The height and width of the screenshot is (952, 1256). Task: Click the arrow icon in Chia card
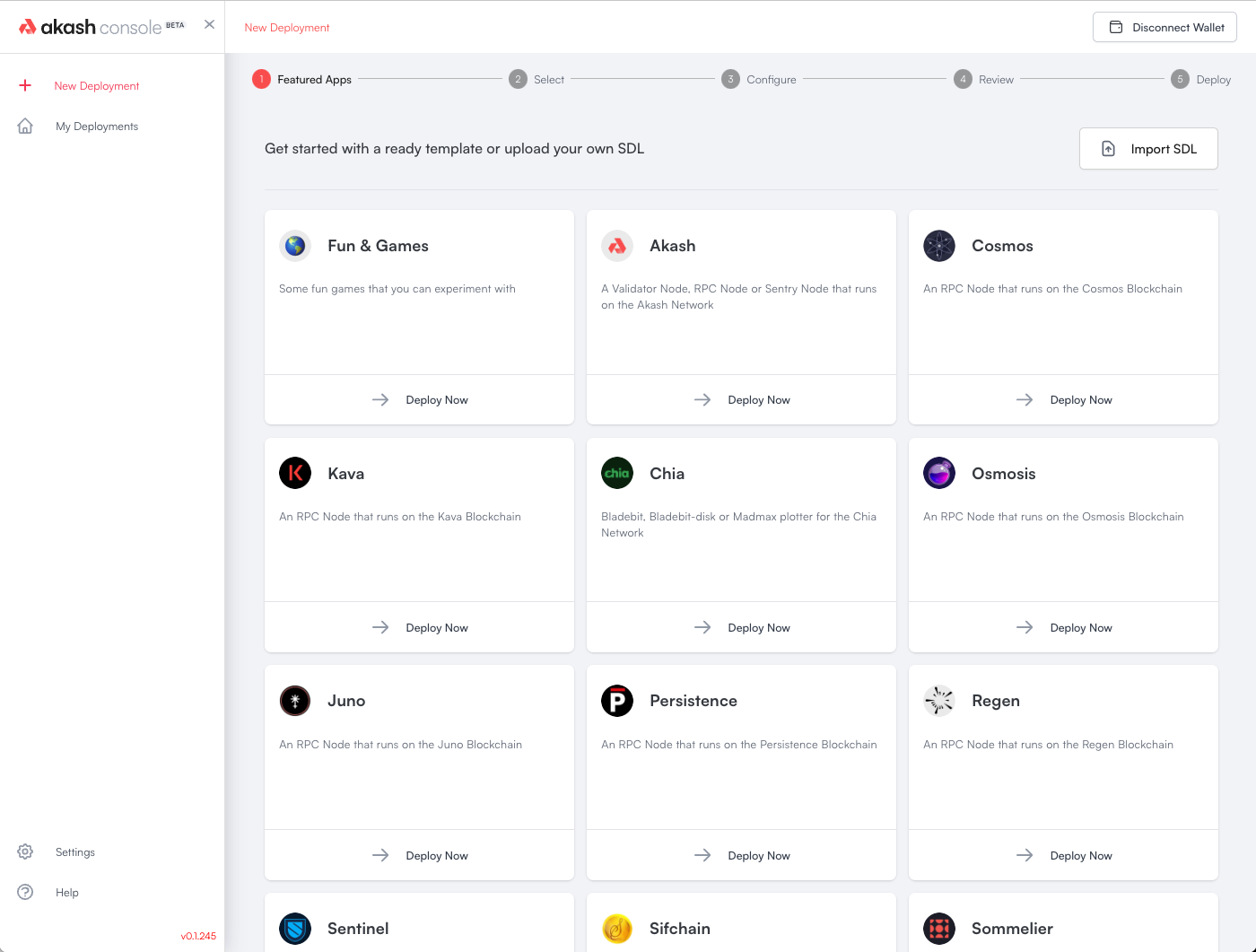coord(702,627)
